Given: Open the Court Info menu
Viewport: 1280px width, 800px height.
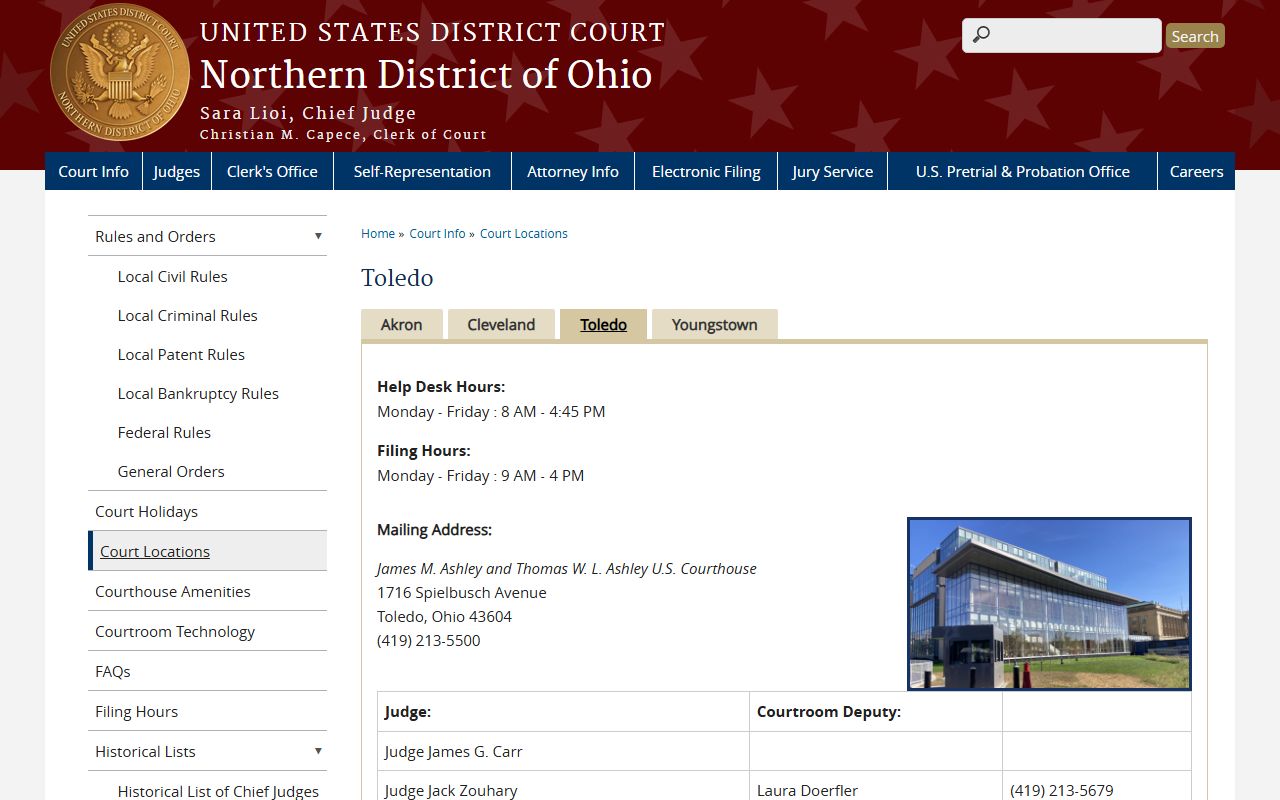Looking at the screenshot, I should pos(94,171).
